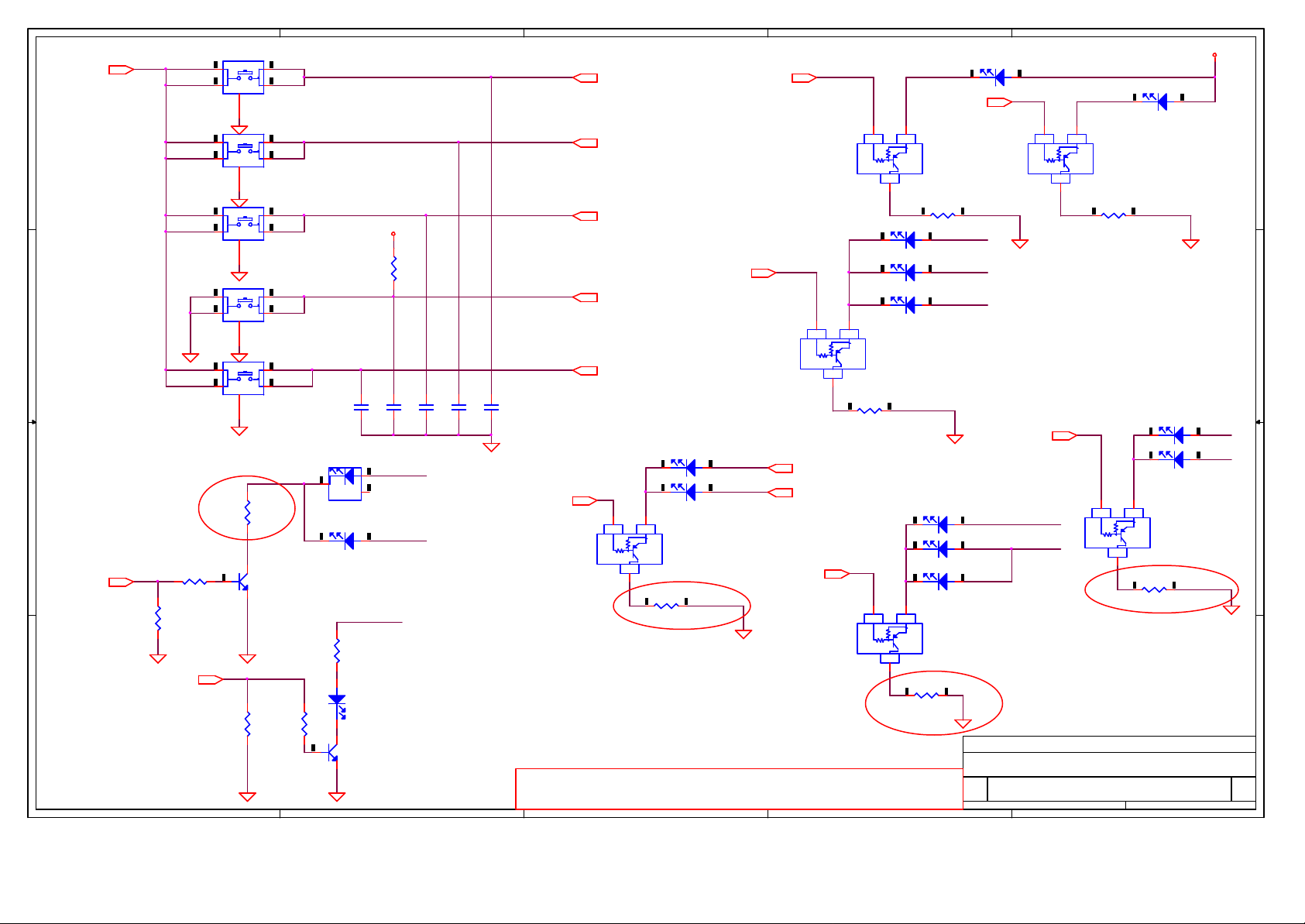Click the power pin circle at top right
Viewport: 1305px width, 924px height.
[1214, 55]
